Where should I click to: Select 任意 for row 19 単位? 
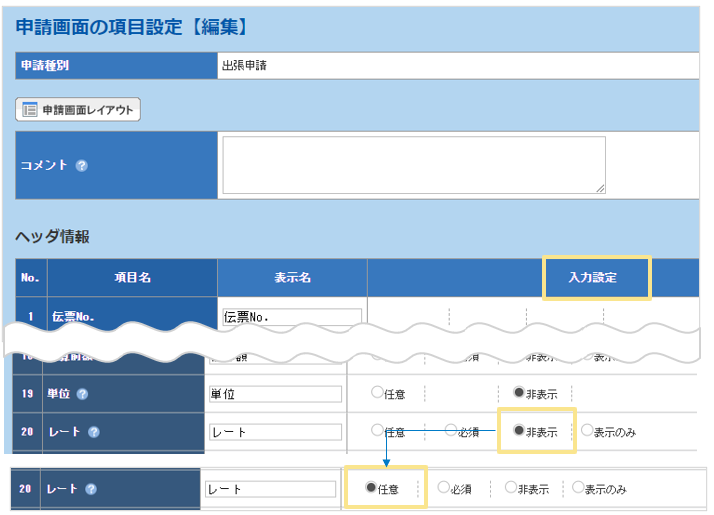point(377,394)
